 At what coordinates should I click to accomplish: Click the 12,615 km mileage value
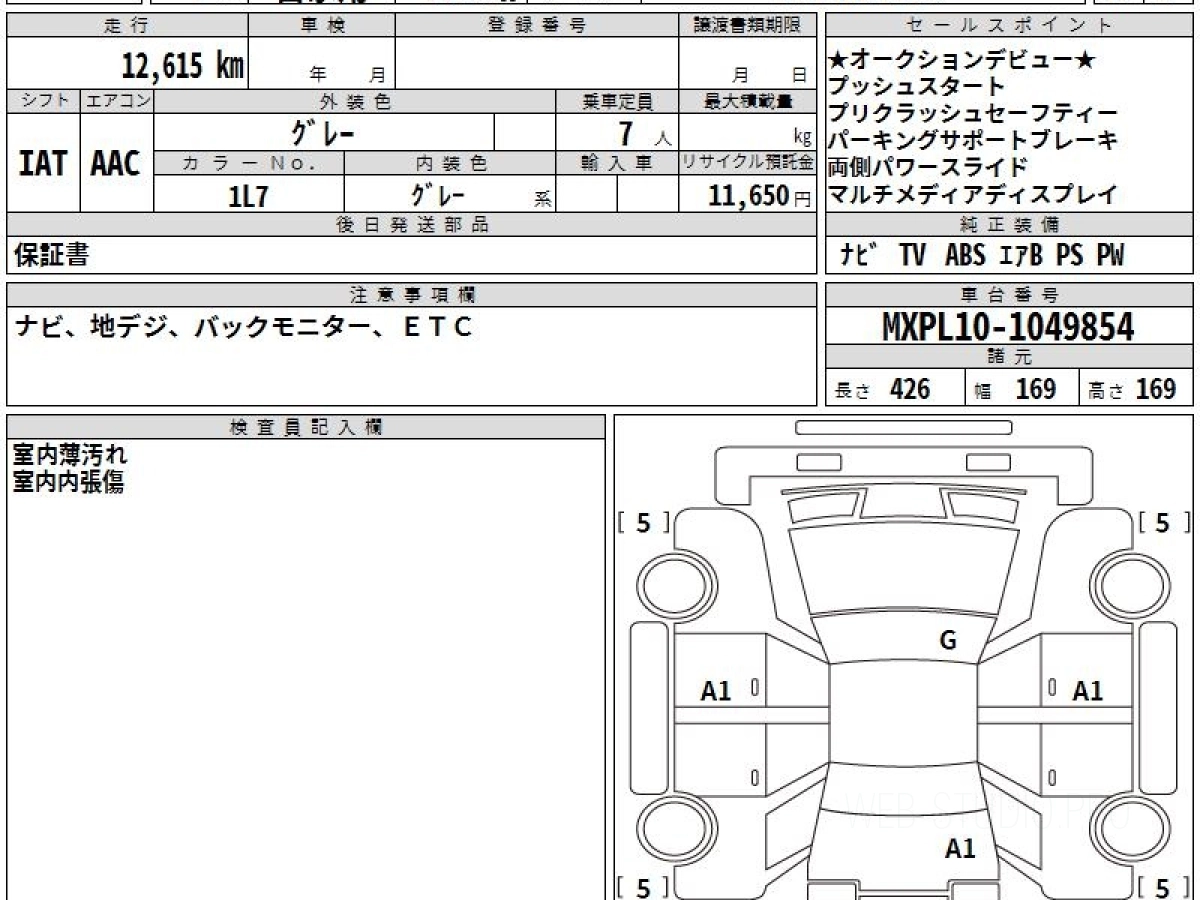183,66
